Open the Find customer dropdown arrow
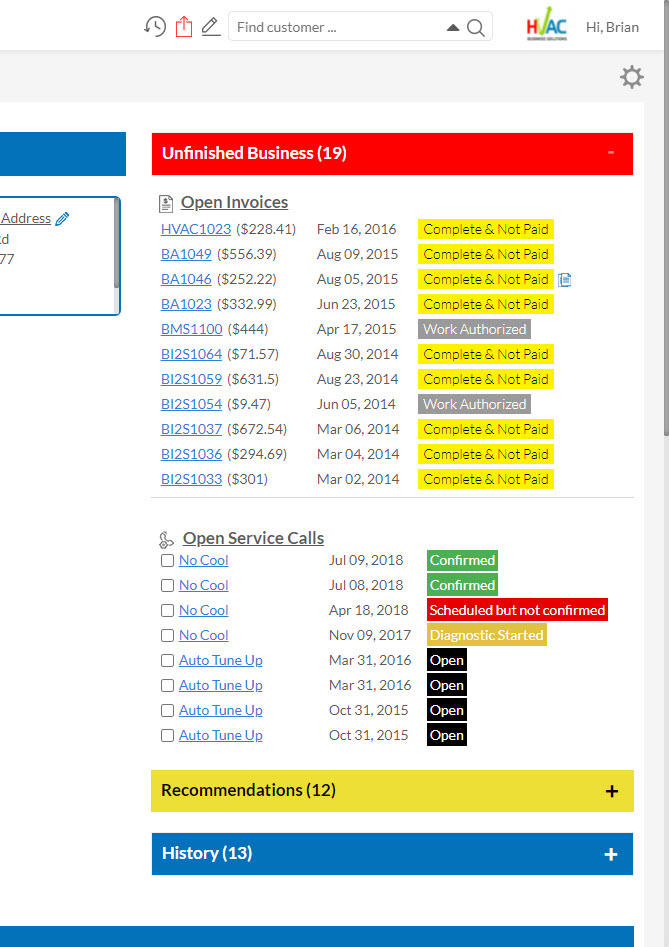This screenshot has height=947, width=669. [x=453, y=28]
